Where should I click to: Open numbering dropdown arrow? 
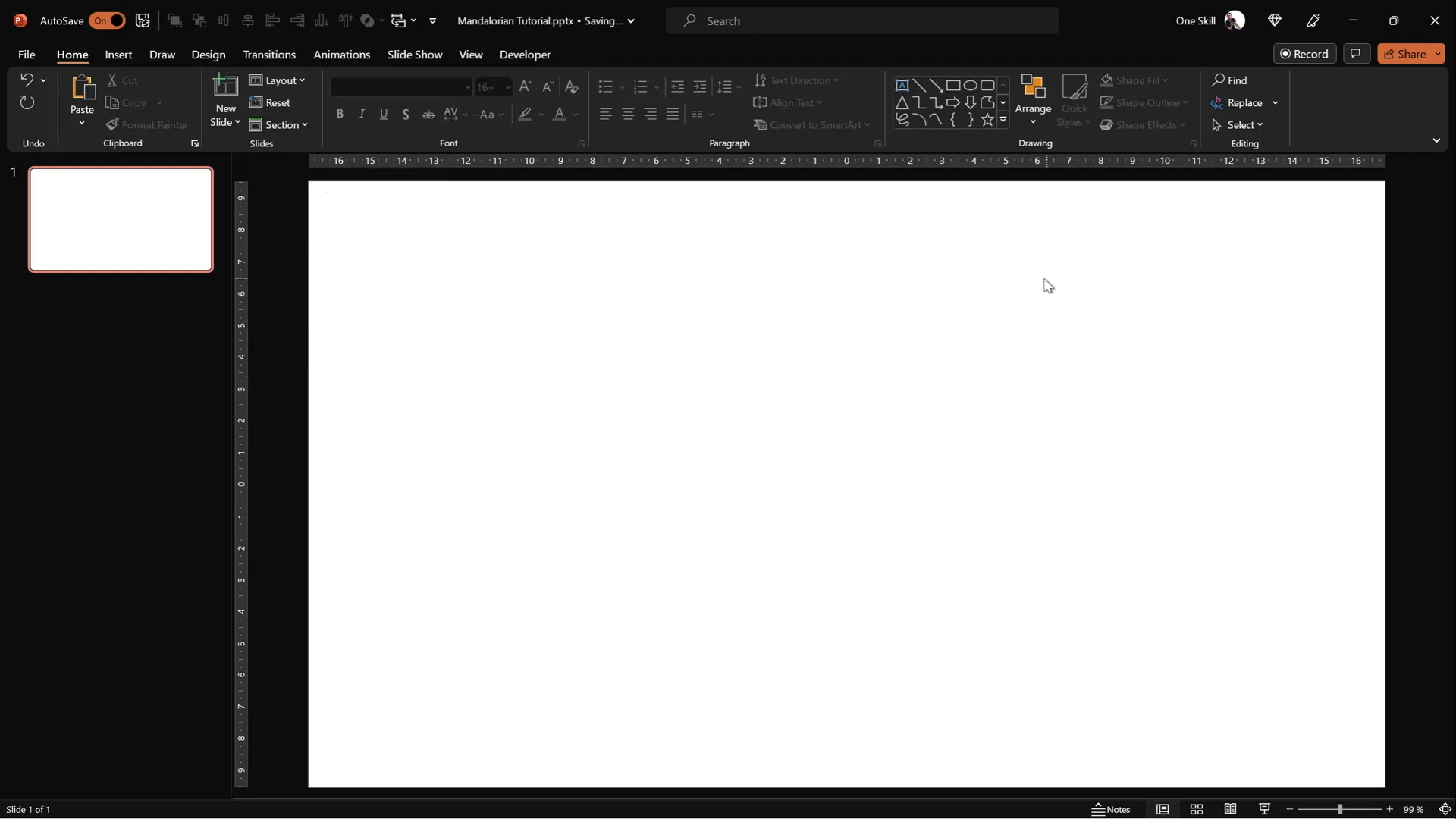click(x=657, y=87)
